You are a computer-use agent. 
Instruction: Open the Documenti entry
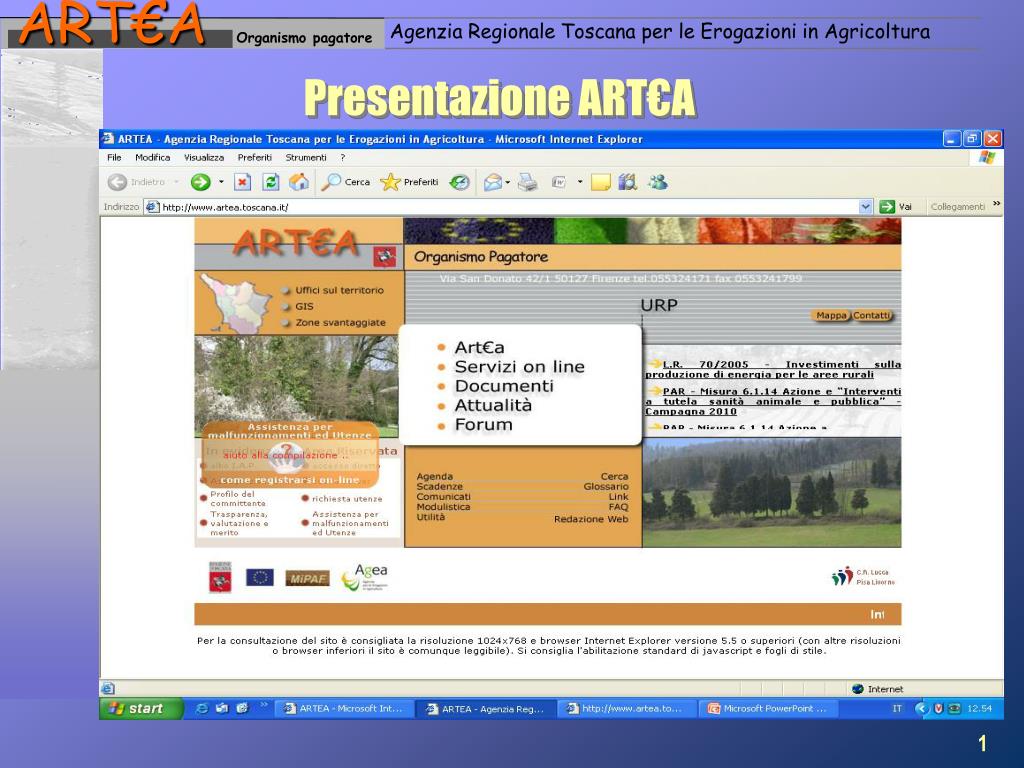(504, 386)
